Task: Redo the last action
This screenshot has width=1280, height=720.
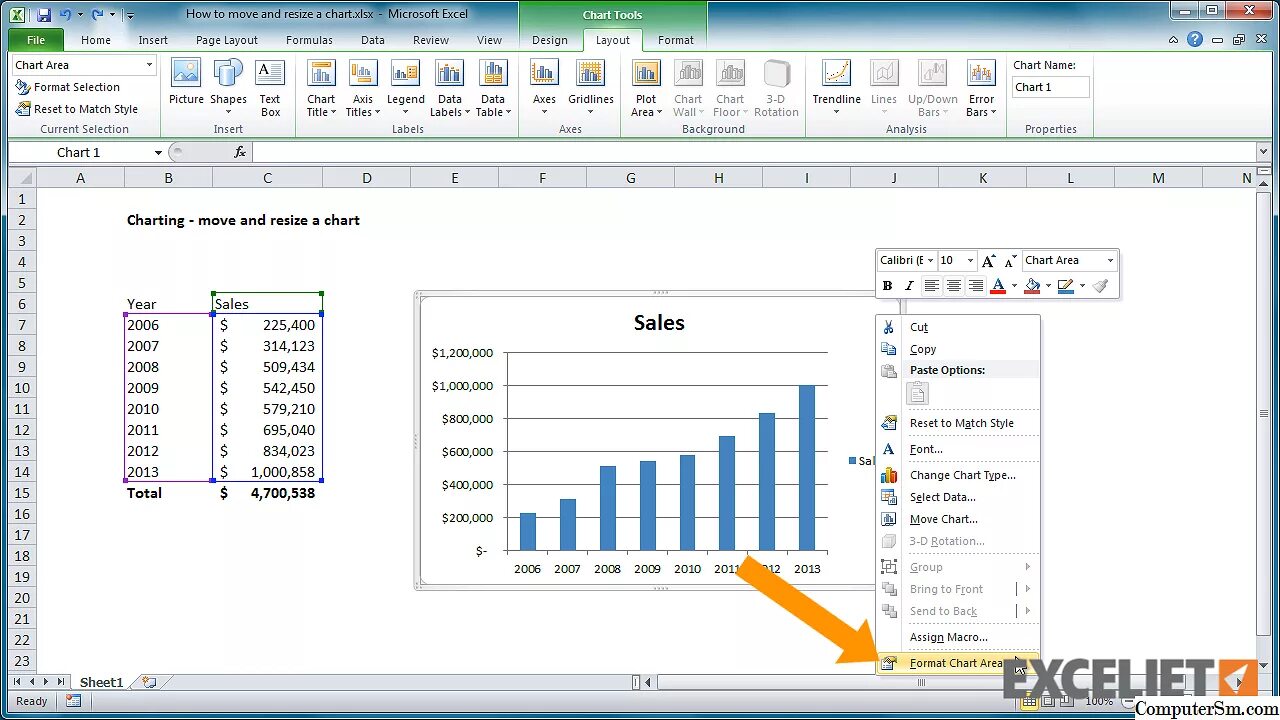Action: point(97,15)
